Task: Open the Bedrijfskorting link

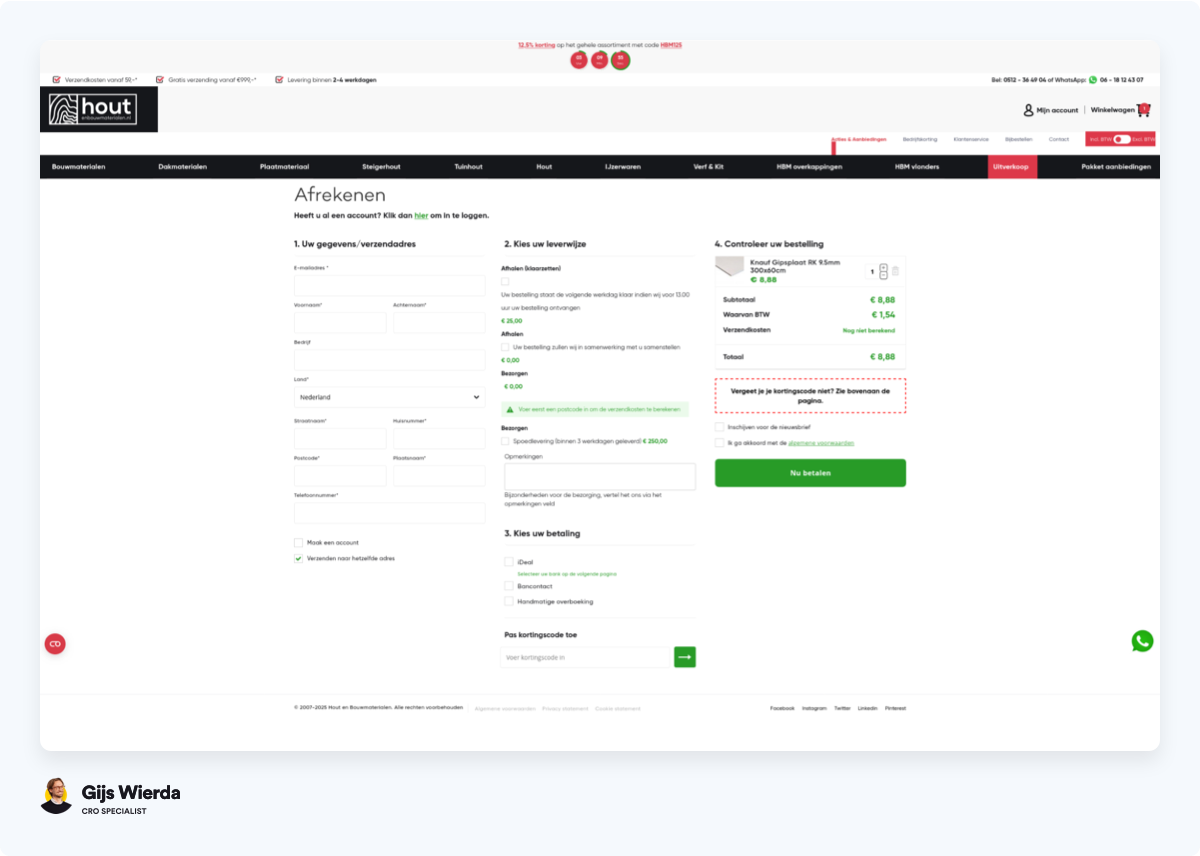Action: coord(920,139)
